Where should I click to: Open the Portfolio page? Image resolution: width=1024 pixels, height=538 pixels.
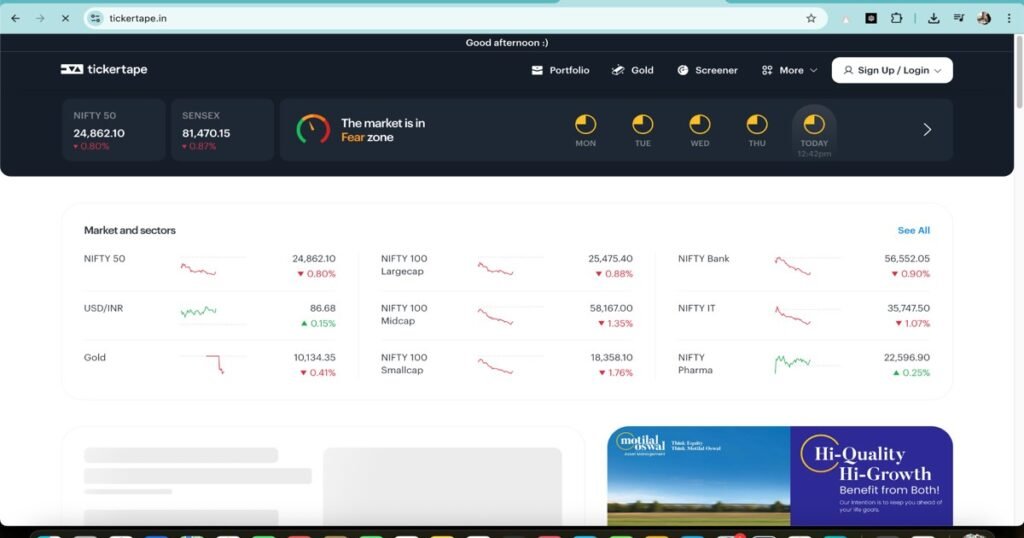click(560, 70)
